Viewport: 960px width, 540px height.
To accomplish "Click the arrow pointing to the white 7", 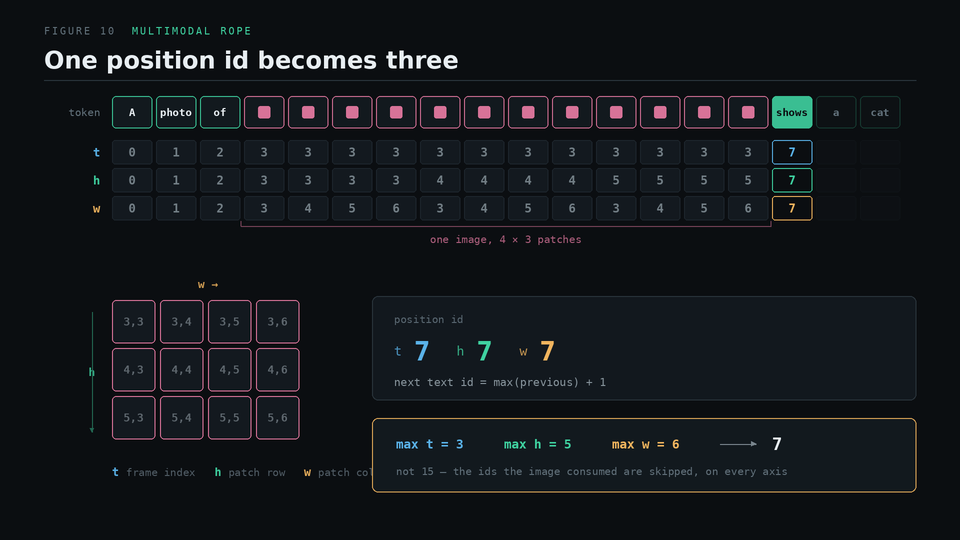I will (738, 444).
